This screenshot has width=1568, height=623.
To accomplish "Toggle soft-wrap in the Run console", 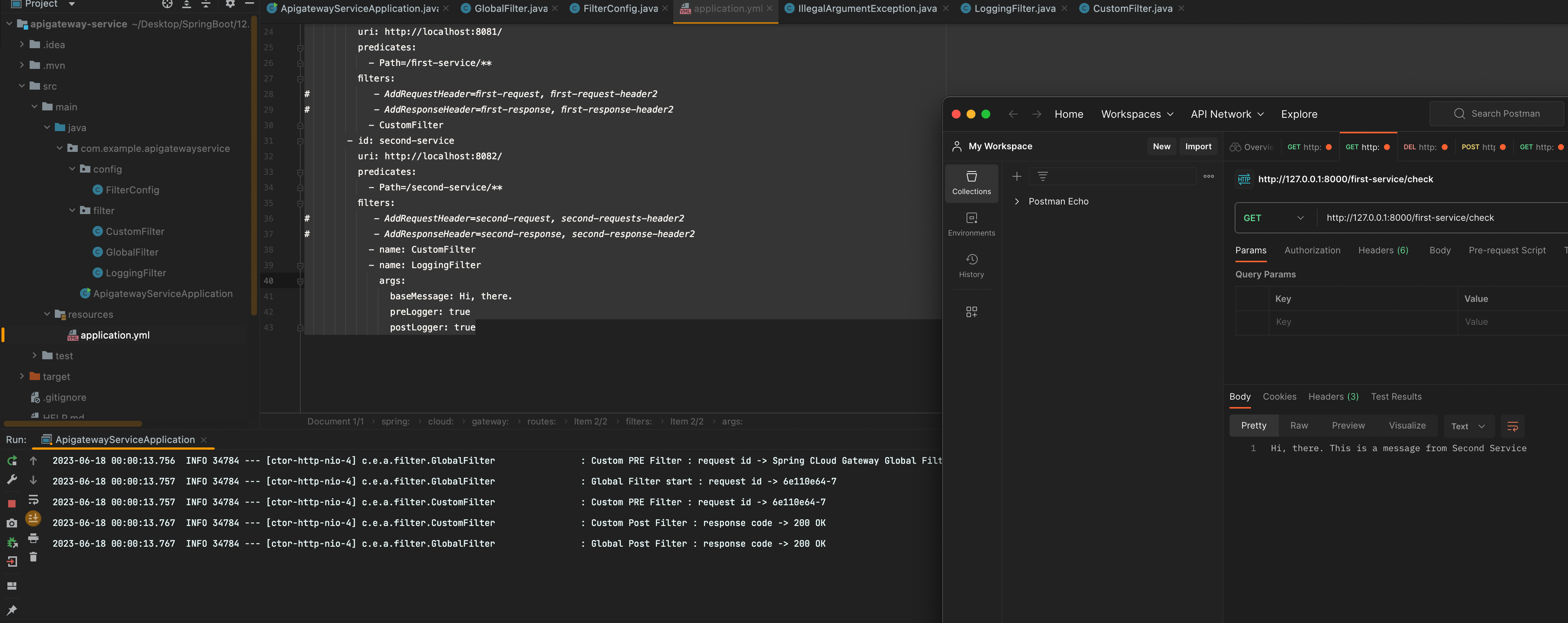I will 33,500.
